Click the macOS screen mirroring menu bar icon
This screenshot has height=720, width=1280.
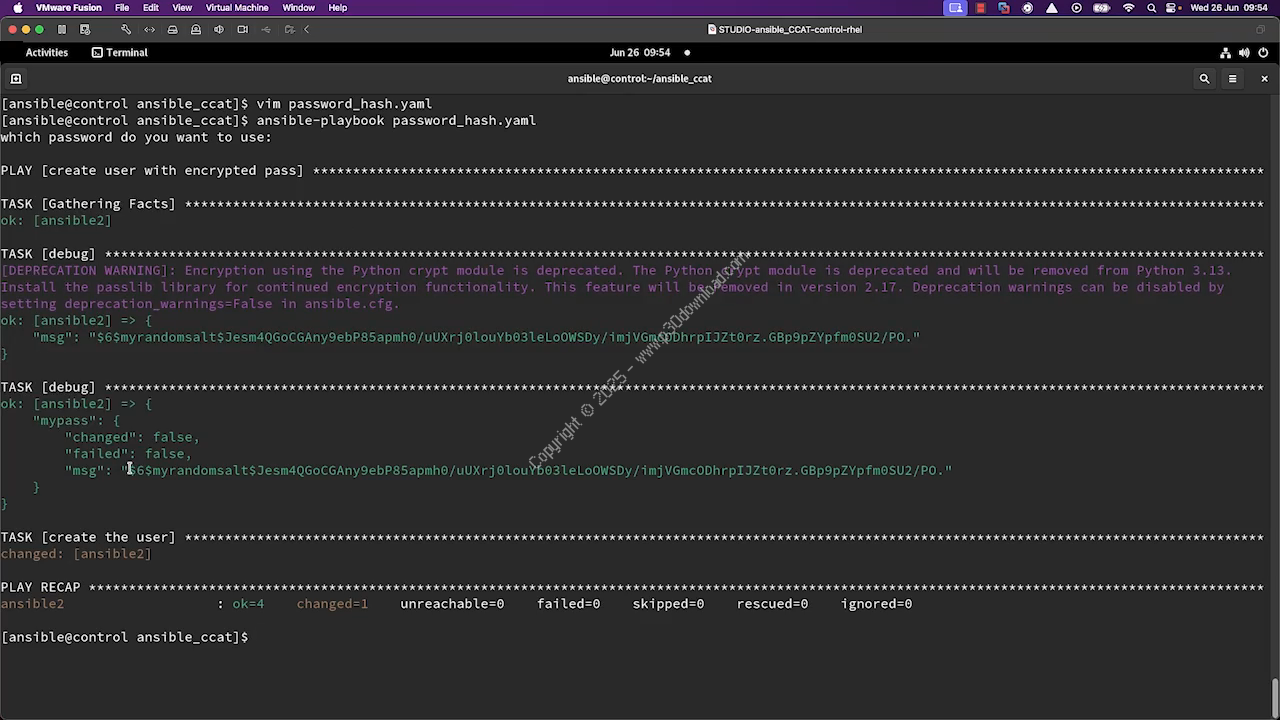tap(956, 8)
